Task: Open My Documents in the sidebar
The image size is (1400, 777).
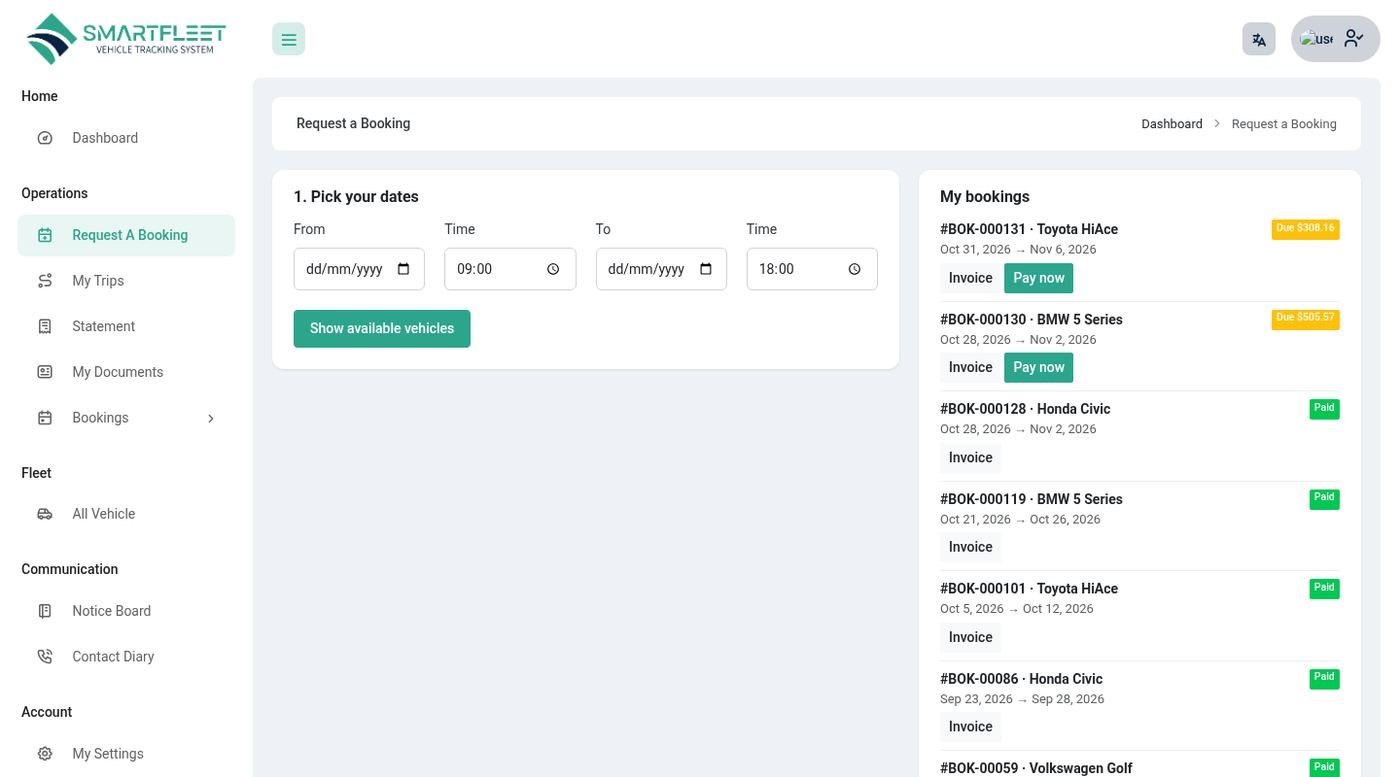Action: coord(126,372)
